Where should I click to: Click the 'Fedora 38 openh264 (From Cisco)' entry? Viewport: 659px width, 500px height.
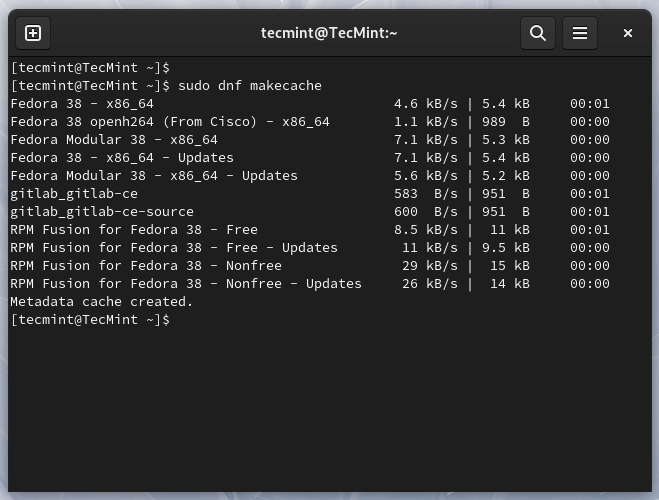point(169,121)
